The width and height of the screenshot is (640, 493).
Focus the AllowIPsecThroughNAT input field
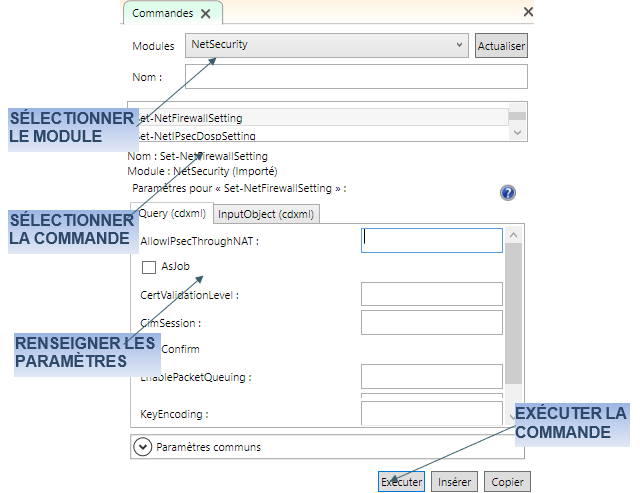point(431,240)
